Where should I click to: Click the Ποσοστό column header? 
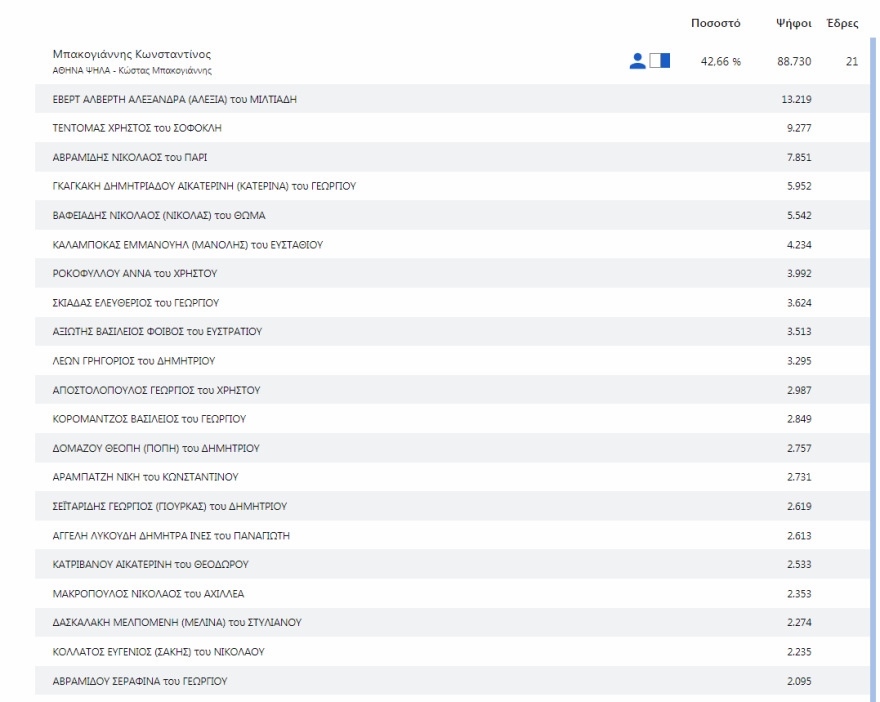pyautogui.click(x=715, y=23)
